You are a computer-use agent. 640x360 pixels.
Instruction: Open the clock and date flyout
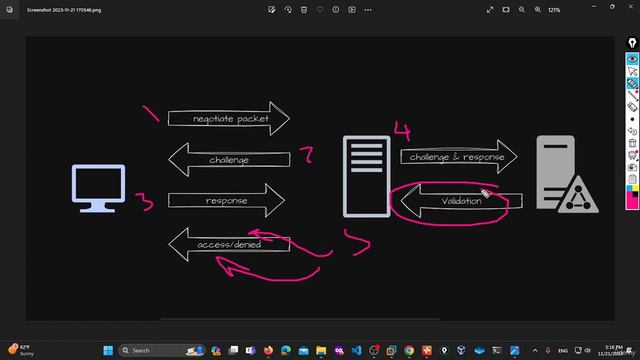610,350
